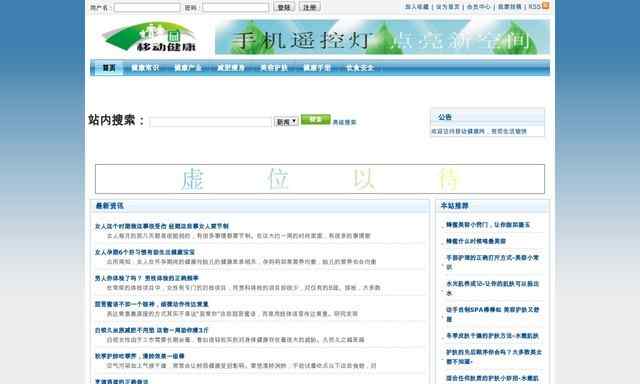Open the 手机遥控灯 banner advertisement
The height and width of the screenshot is (384, 640).
coord(382,37)
